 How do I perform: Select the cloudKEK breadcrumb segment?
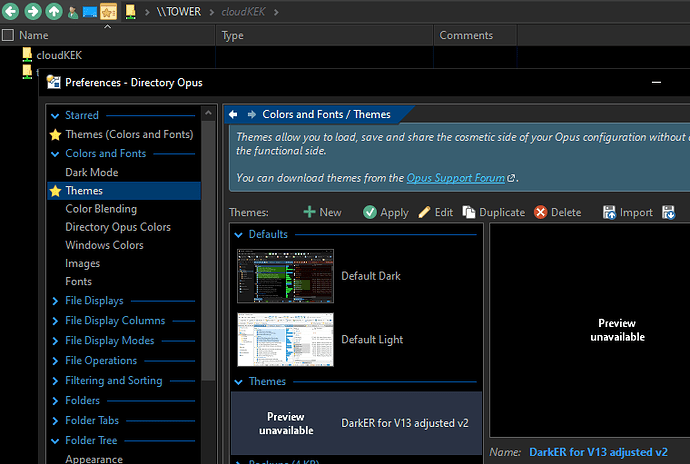click(243, 12)
